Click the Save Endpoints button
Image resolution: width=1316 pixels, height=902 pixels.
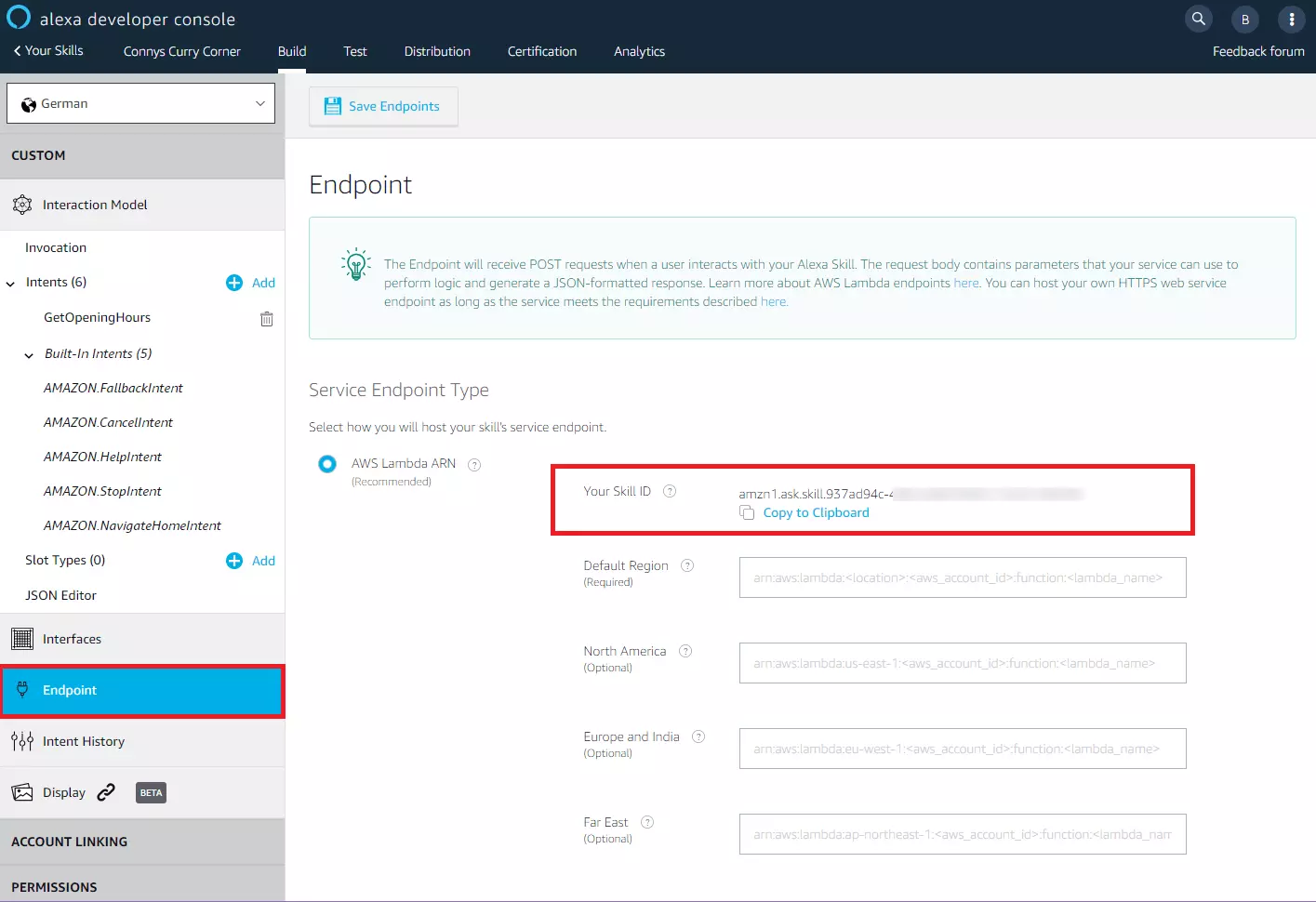pos(383,106)
